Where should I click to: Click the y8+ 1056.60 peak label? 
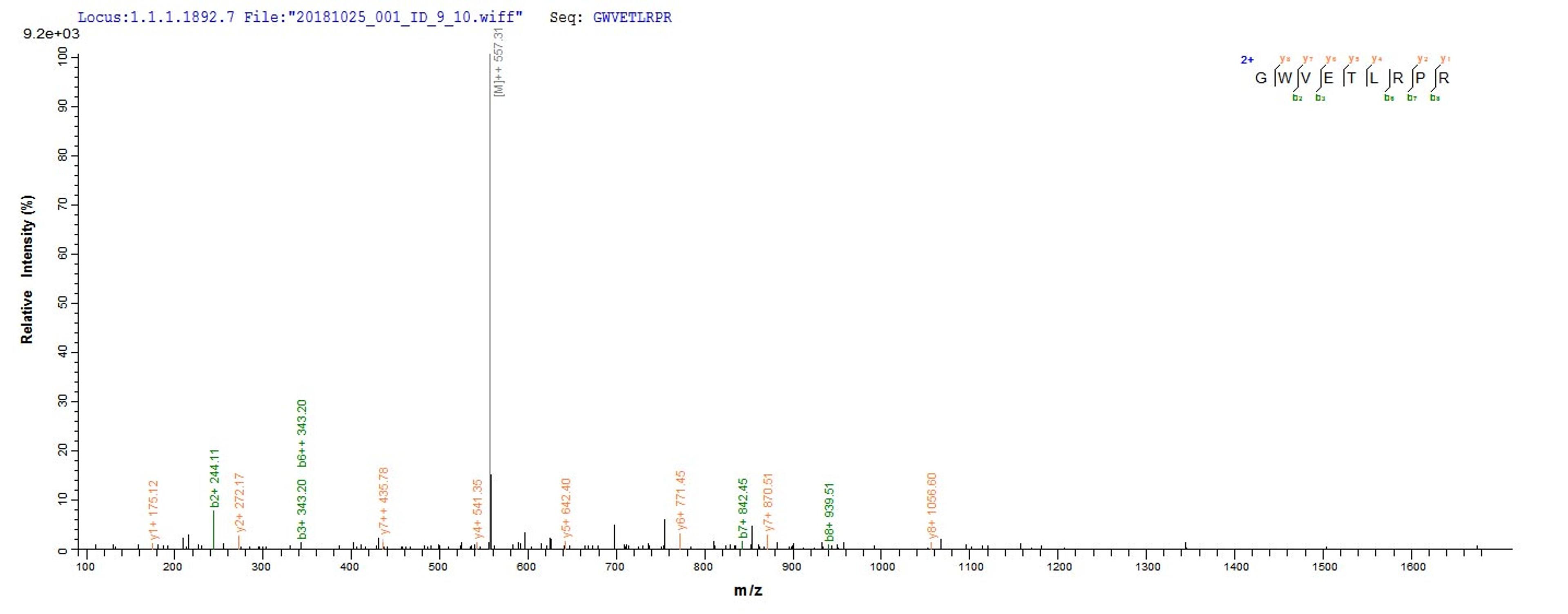[932, 506]
